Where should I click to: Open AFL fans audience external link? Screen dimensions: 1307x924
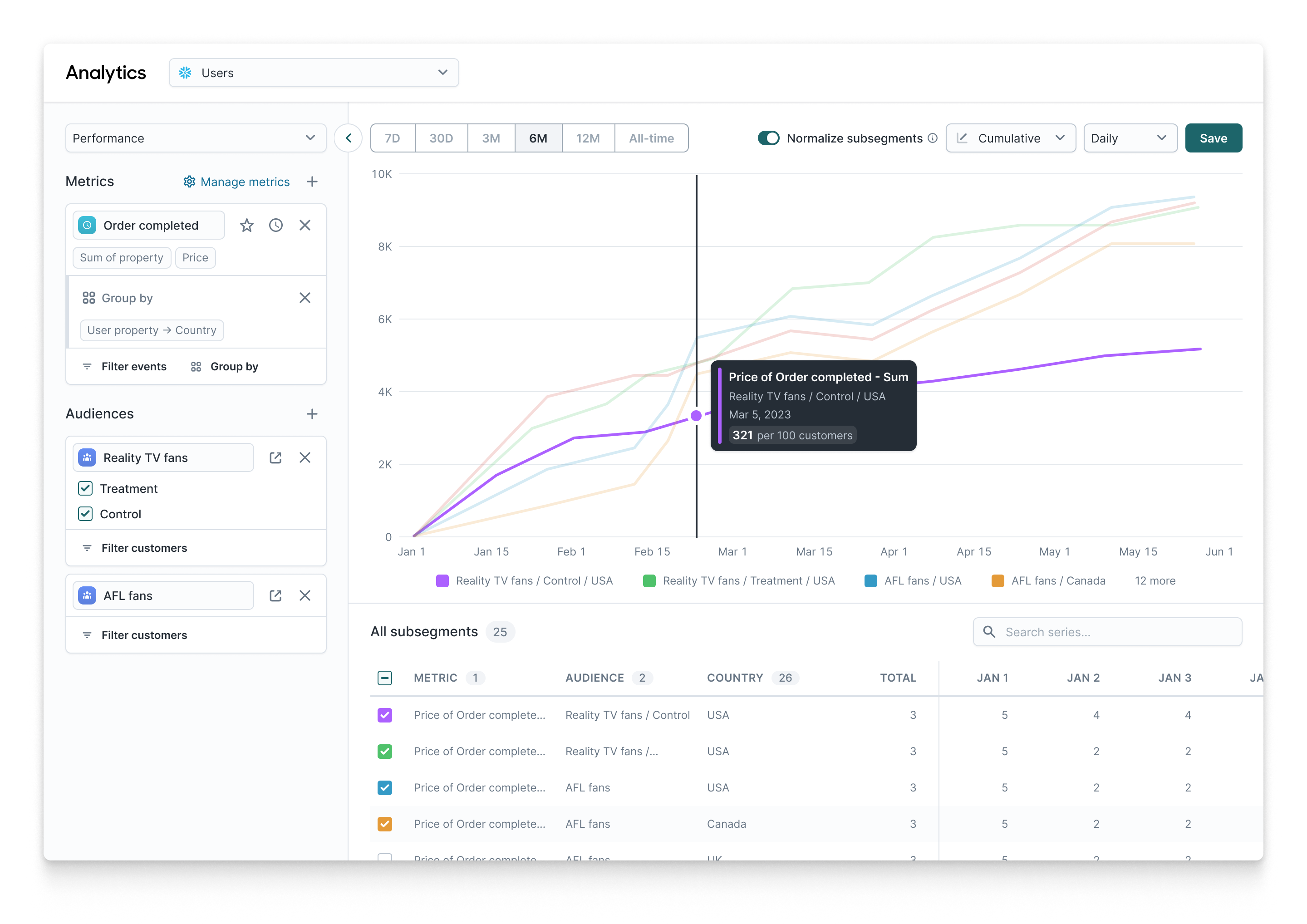point(275,595)
